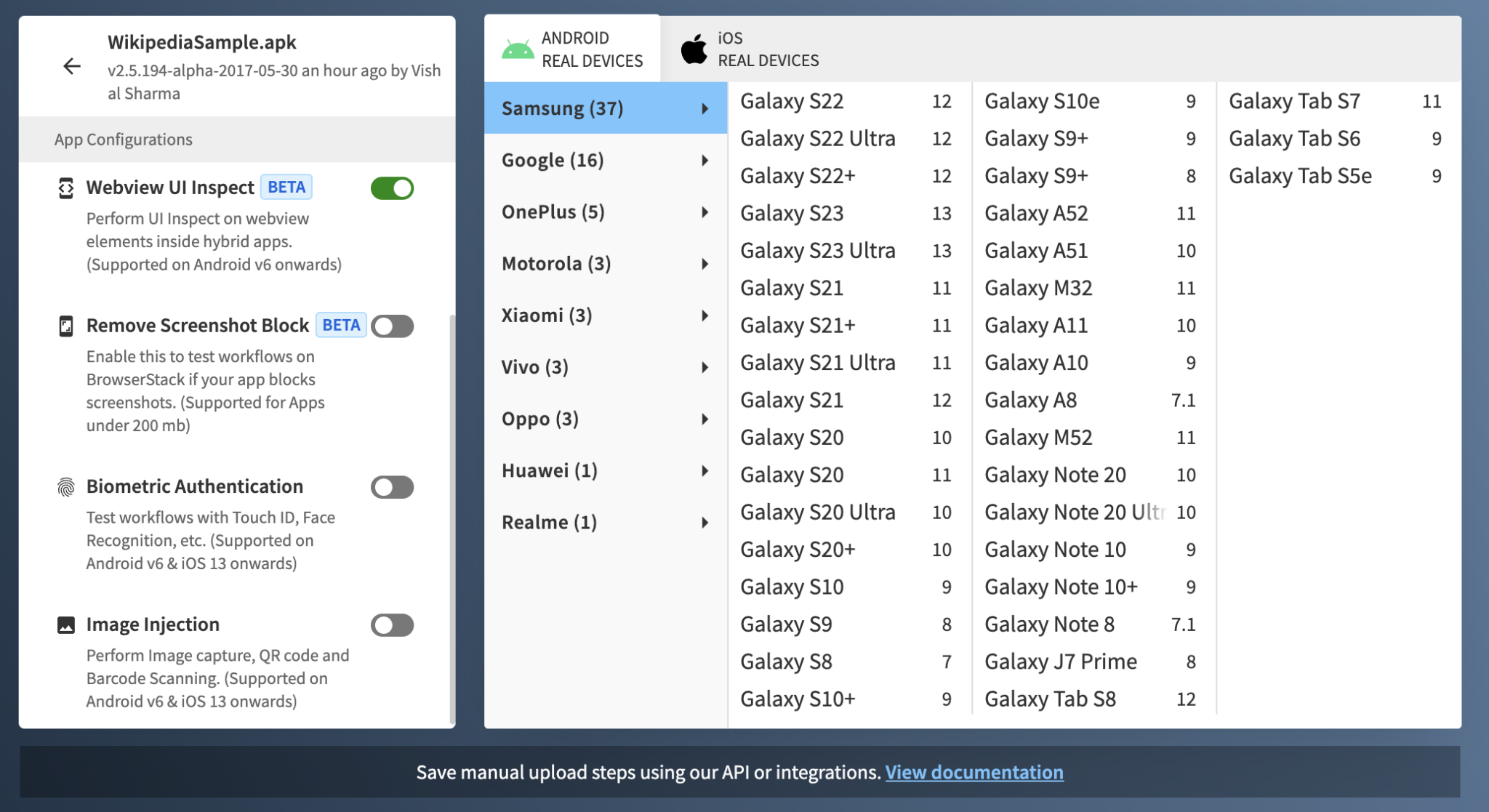Screen dimensions: 1489x812
Task: Select the Galaxy S23 Ultra device
Action: (x=817, y=250)
